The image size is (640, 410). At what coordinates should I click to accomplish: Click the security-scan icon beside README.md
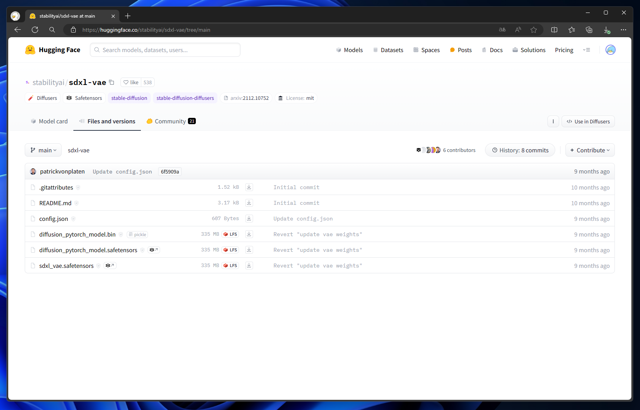[x=76, y=203]
